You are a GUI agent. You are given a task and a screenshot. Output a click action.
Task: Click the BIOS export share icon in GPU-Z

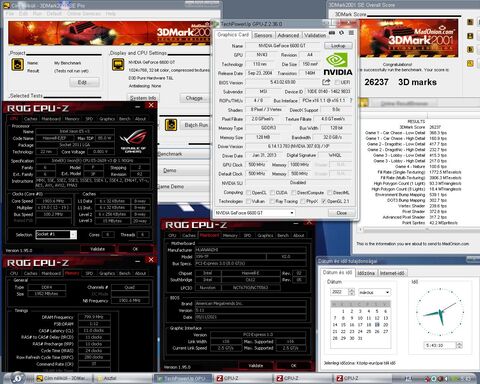tap(326, 82)
